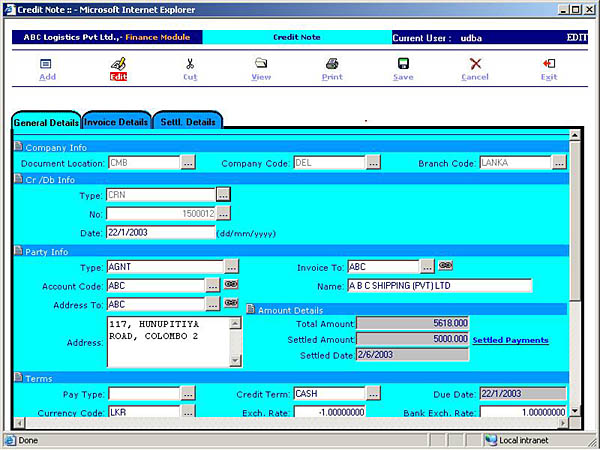
Task: Click the Edit toolbar icon
Action: [118, 64]
